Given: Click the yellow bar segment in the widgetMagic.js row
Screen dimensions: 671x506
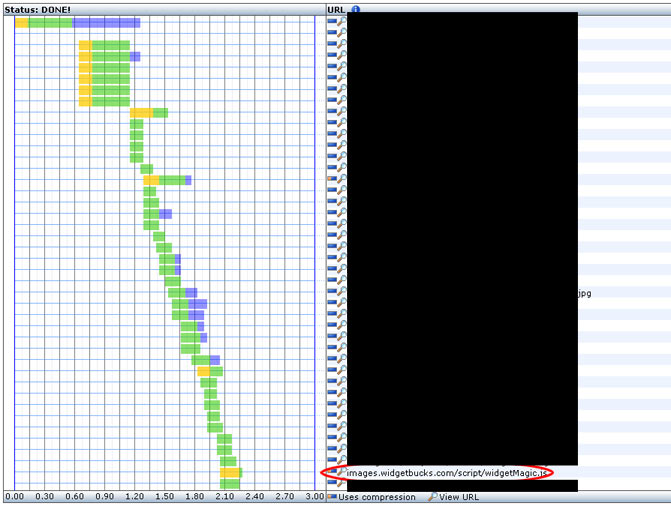Looking at the screenshot, I should click(x=229, y=473).
